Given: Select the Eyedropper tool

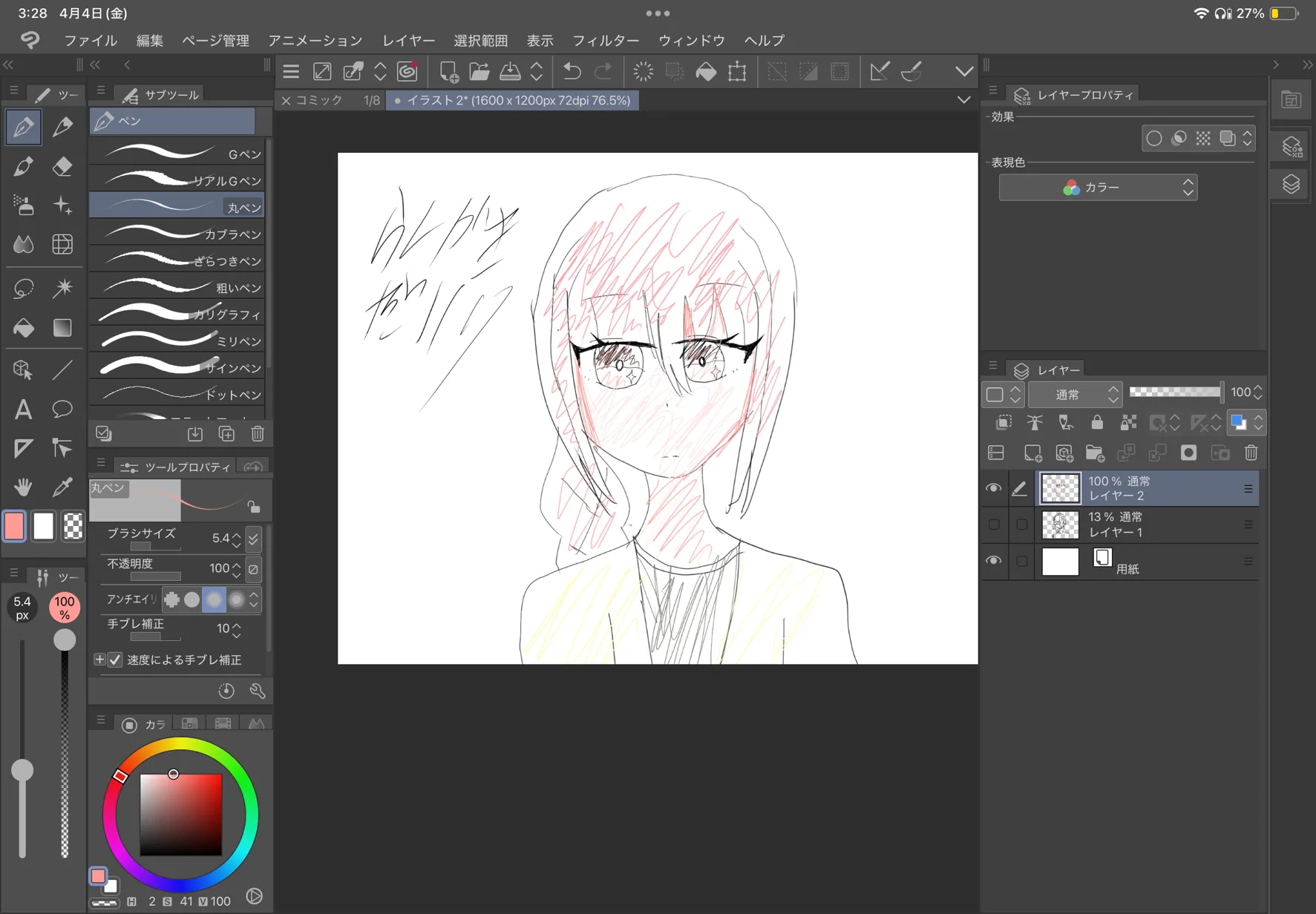Looking at the screenshot, I should (x=63, y=487).
